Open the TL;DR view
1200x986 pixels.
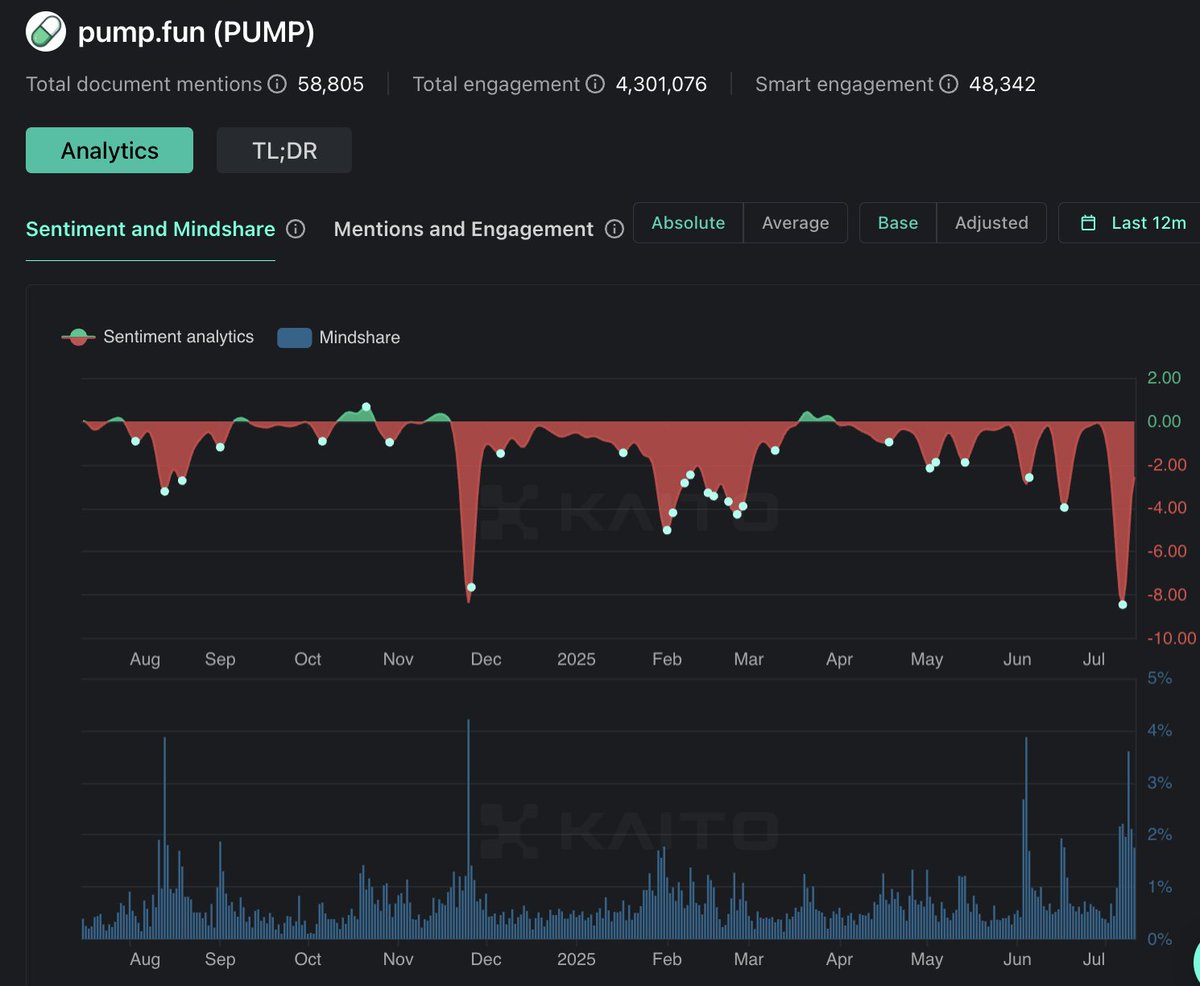[284, 150]
